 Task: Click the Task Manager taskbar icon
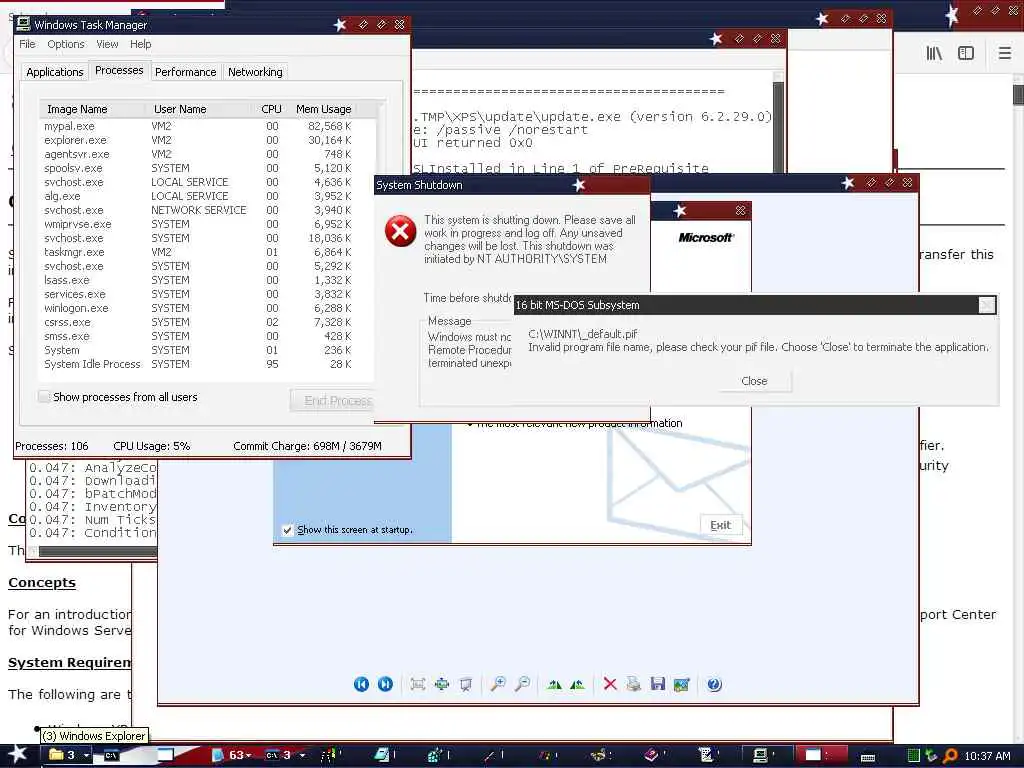pos(761,755)
